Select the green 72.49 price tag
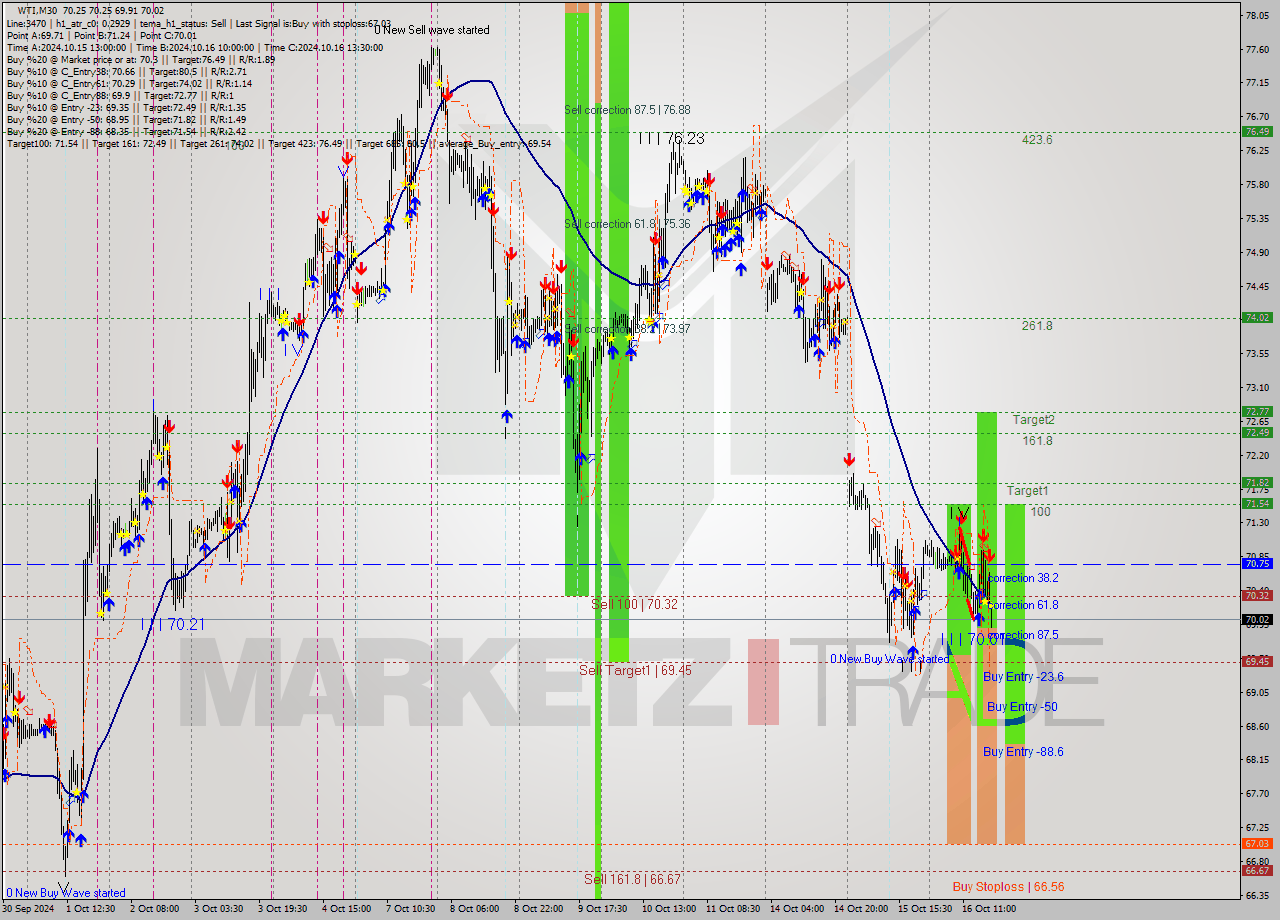Viewport: 1280px width, 920px height. 1257,432
